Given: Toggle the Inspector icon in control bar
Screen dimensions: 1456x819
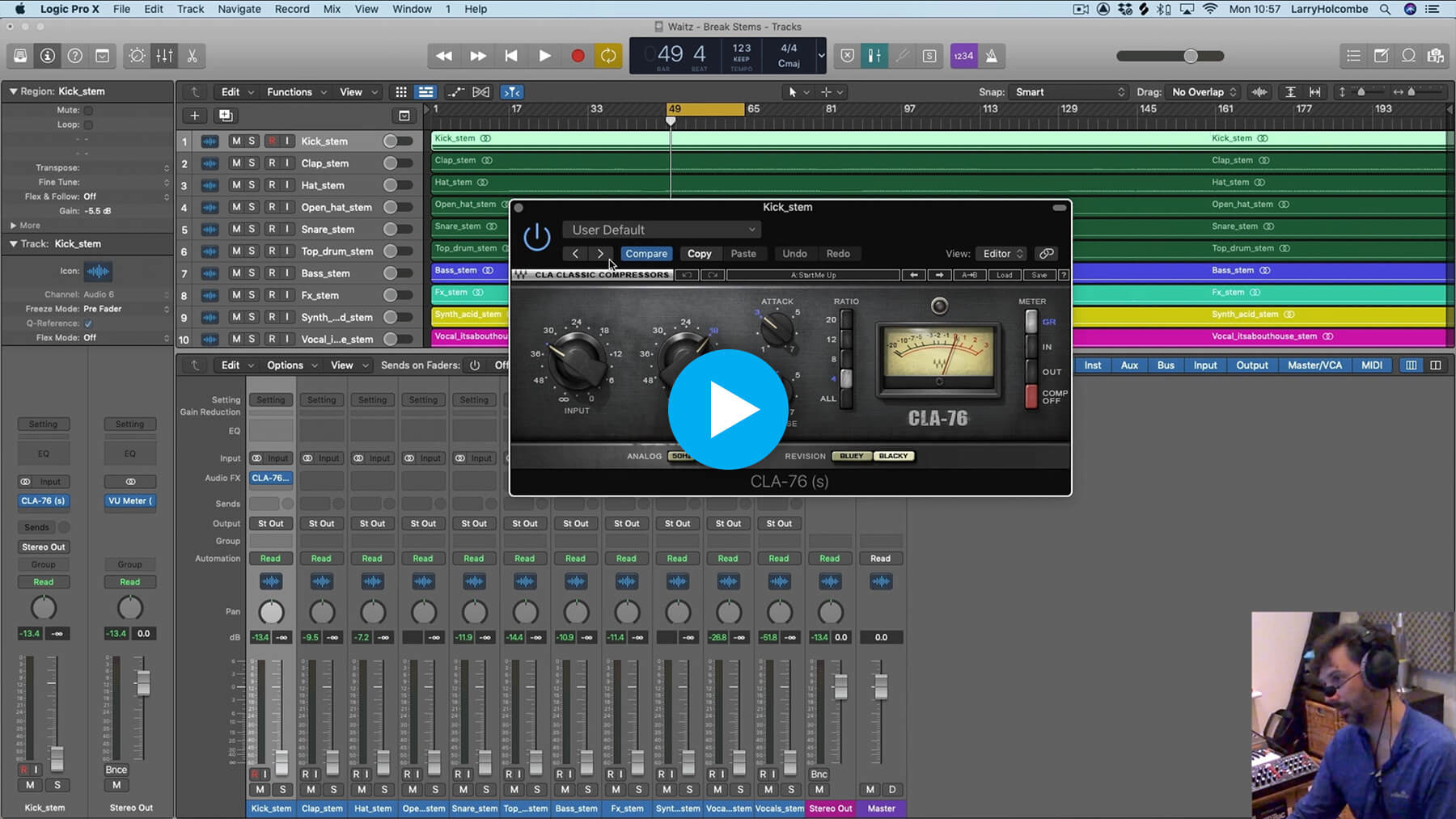Looking at the screenshot, I should pos(48,56).
